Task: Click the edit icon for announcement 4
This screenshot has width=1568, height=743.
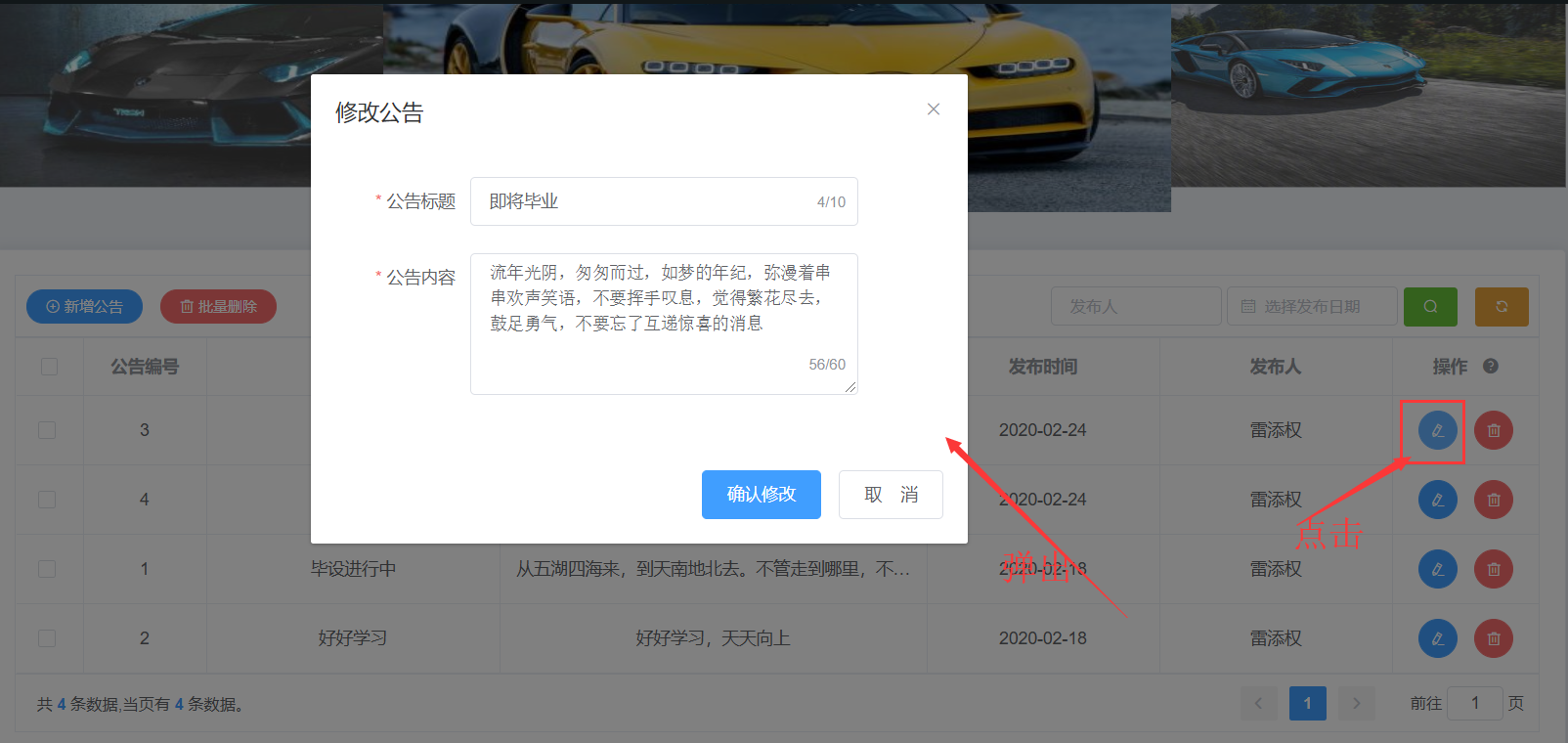Action: (1437, 500)
